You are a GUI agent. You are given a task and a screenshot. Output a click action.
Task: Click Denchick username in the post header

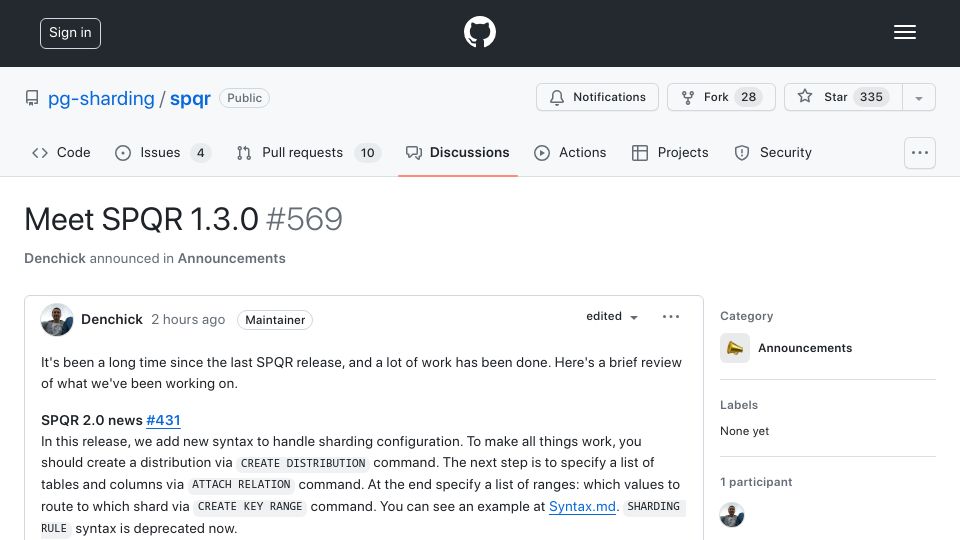coord(111,320)
